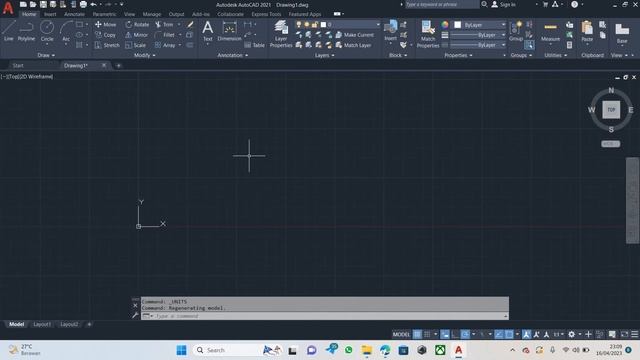Click the Save icon in quick access toolbar

point(43,4)
